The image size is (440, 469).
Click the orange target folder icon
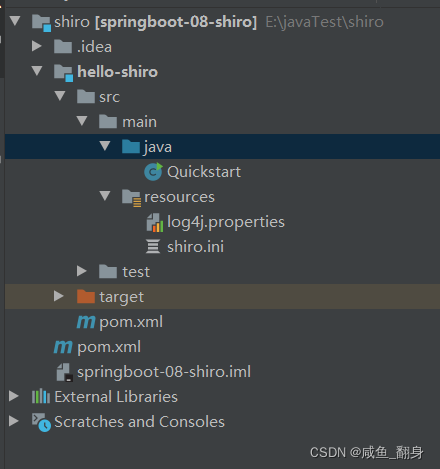[86, 296]
